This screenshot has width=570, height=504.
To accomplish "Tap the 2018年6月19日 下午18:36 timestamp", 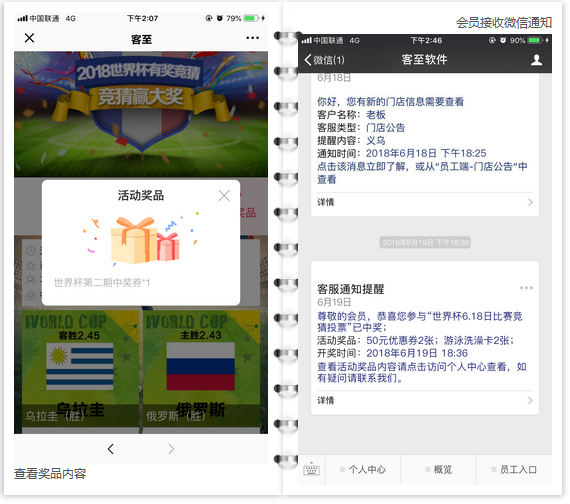I will (425, 242).
